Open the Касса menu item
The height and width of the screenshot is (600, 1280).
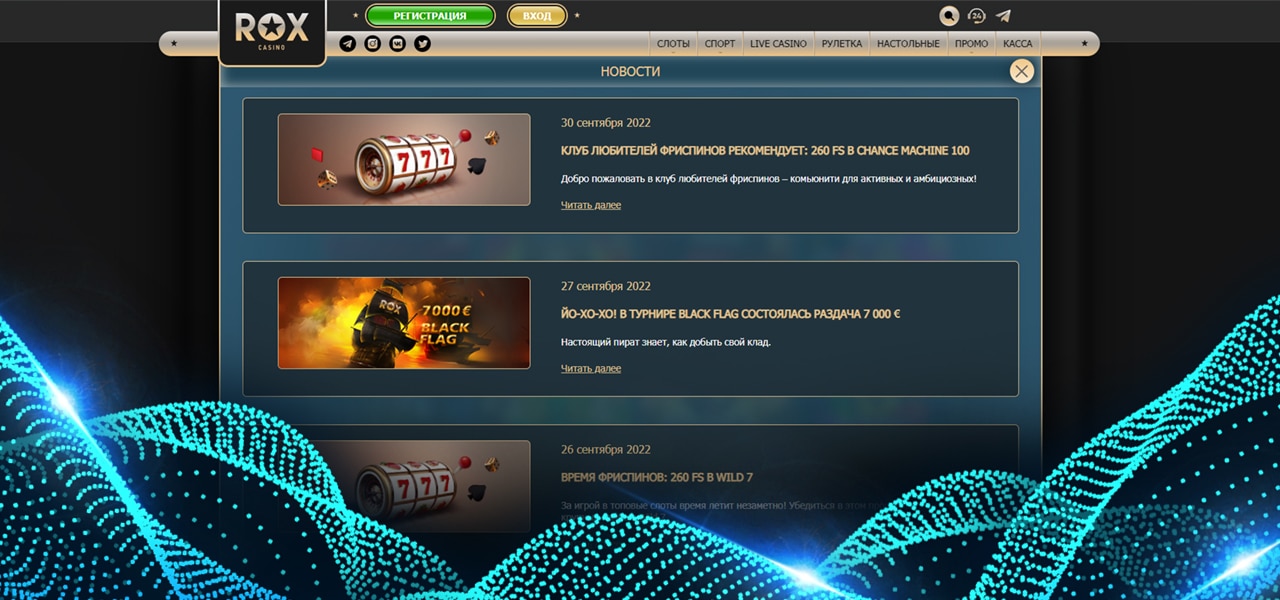pyautogui.click(x=1018, y=44)
